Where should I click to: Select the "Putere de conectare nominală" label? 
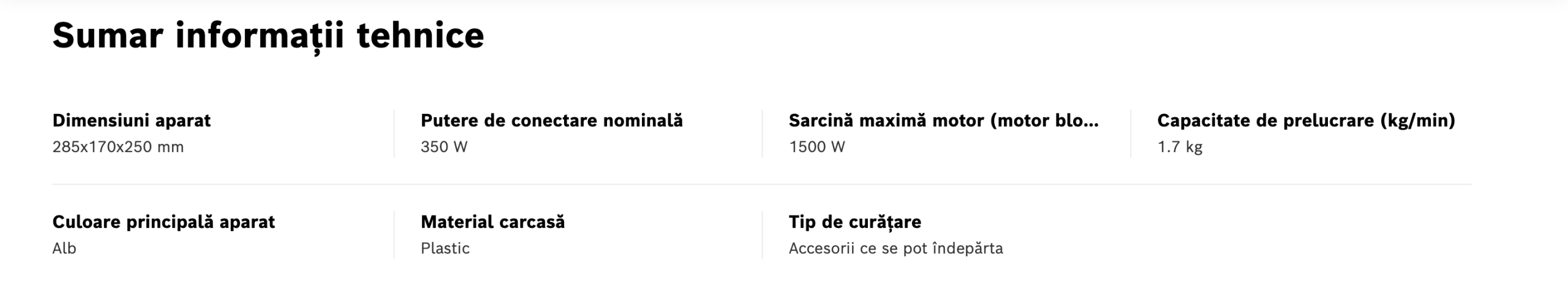point(551,120)
